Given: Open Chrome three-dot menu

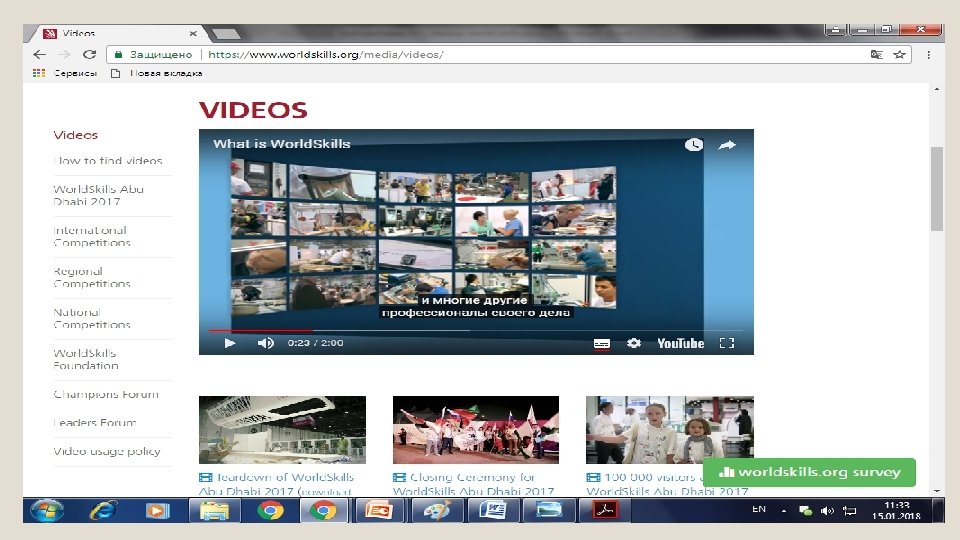Looking at the screenshot, I should [x=929, y=54].
